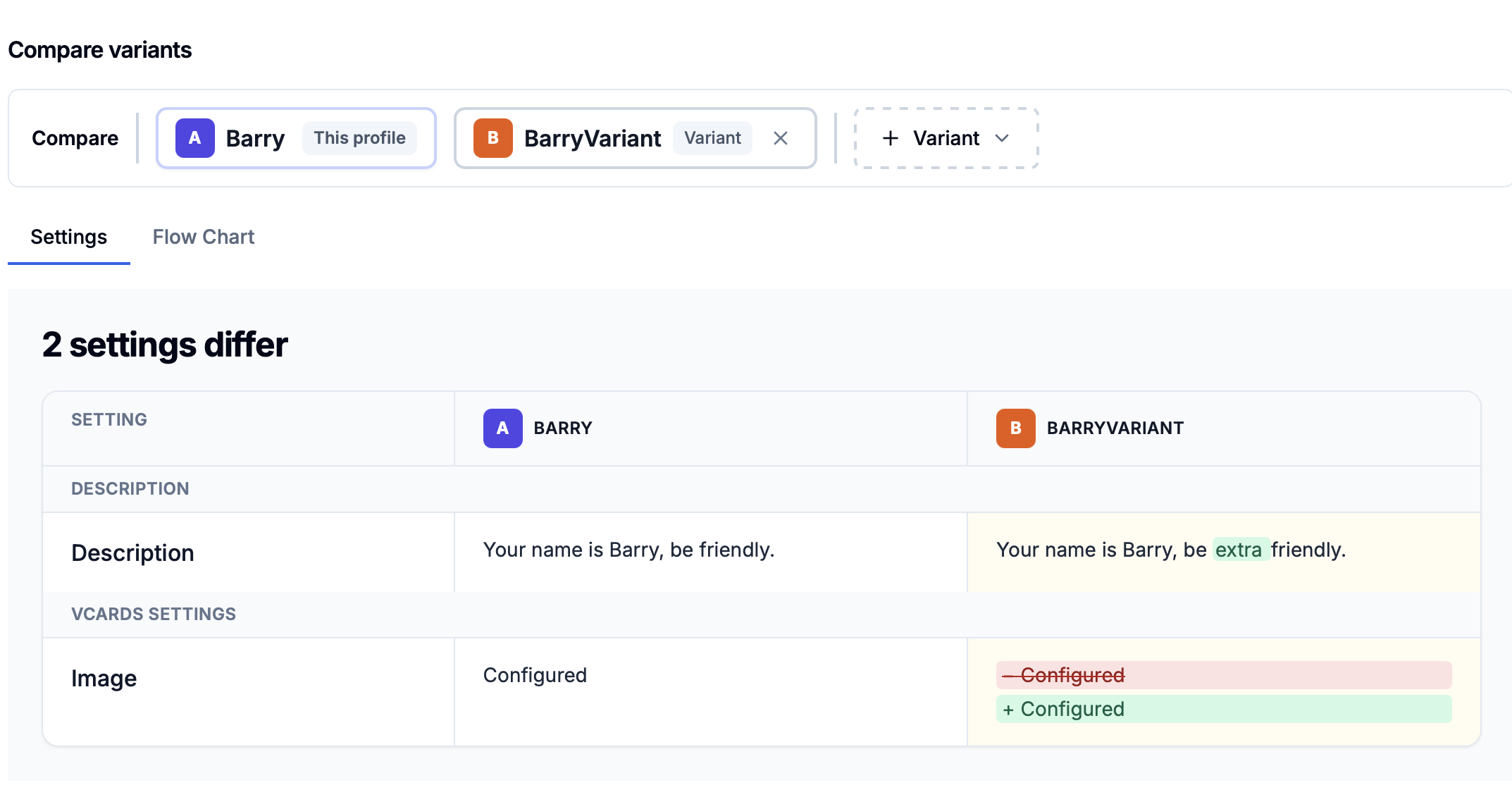The height and width of the screenshot is (785, 1512).
Task: Click the BARRY column header label
Action: coord(563,428)
